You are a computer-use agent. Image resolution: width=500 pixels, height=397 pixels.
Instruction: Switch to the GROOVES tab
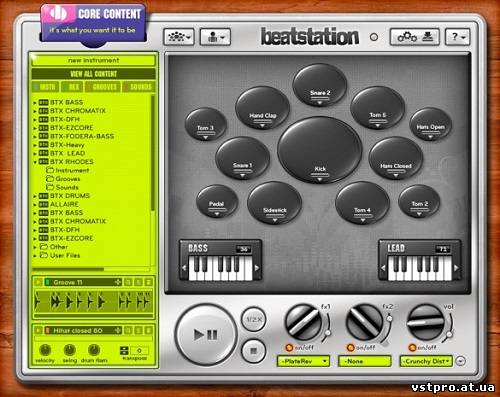(x=103, y=87)
